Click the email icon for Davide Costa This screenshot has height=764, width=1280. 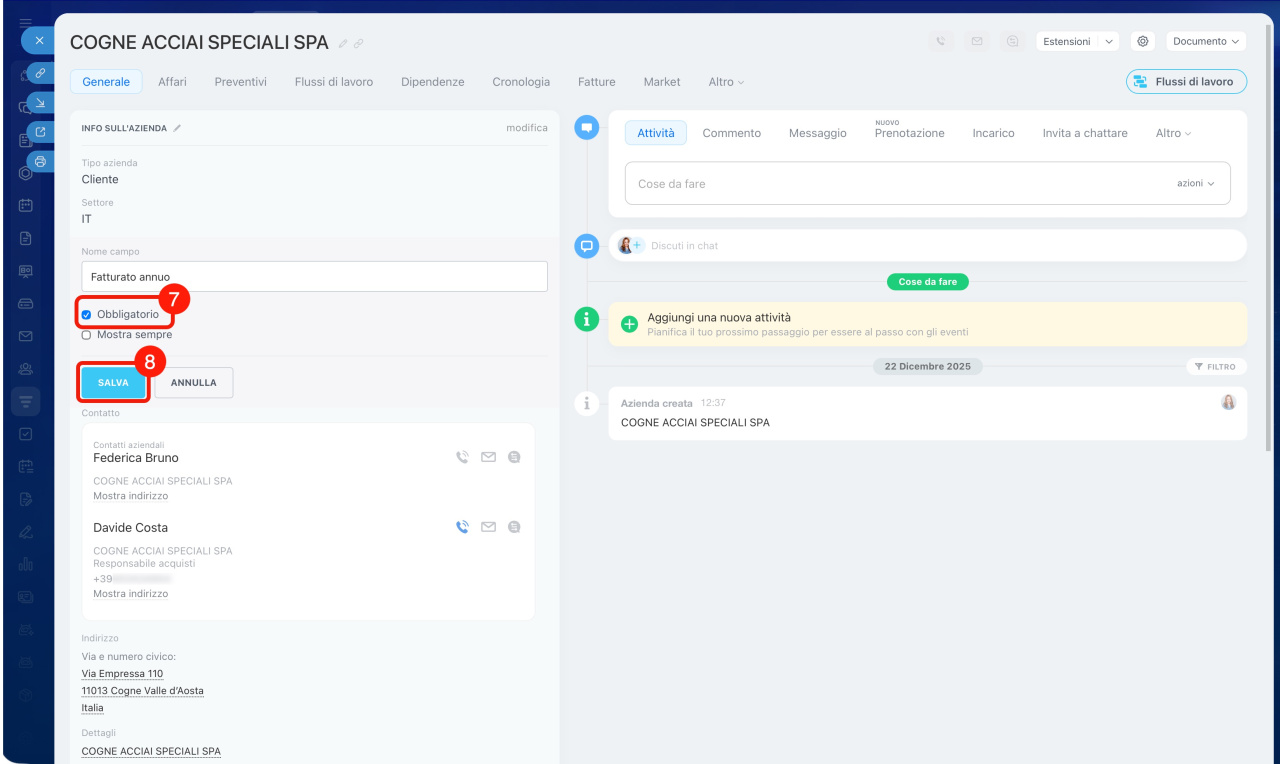488,527
